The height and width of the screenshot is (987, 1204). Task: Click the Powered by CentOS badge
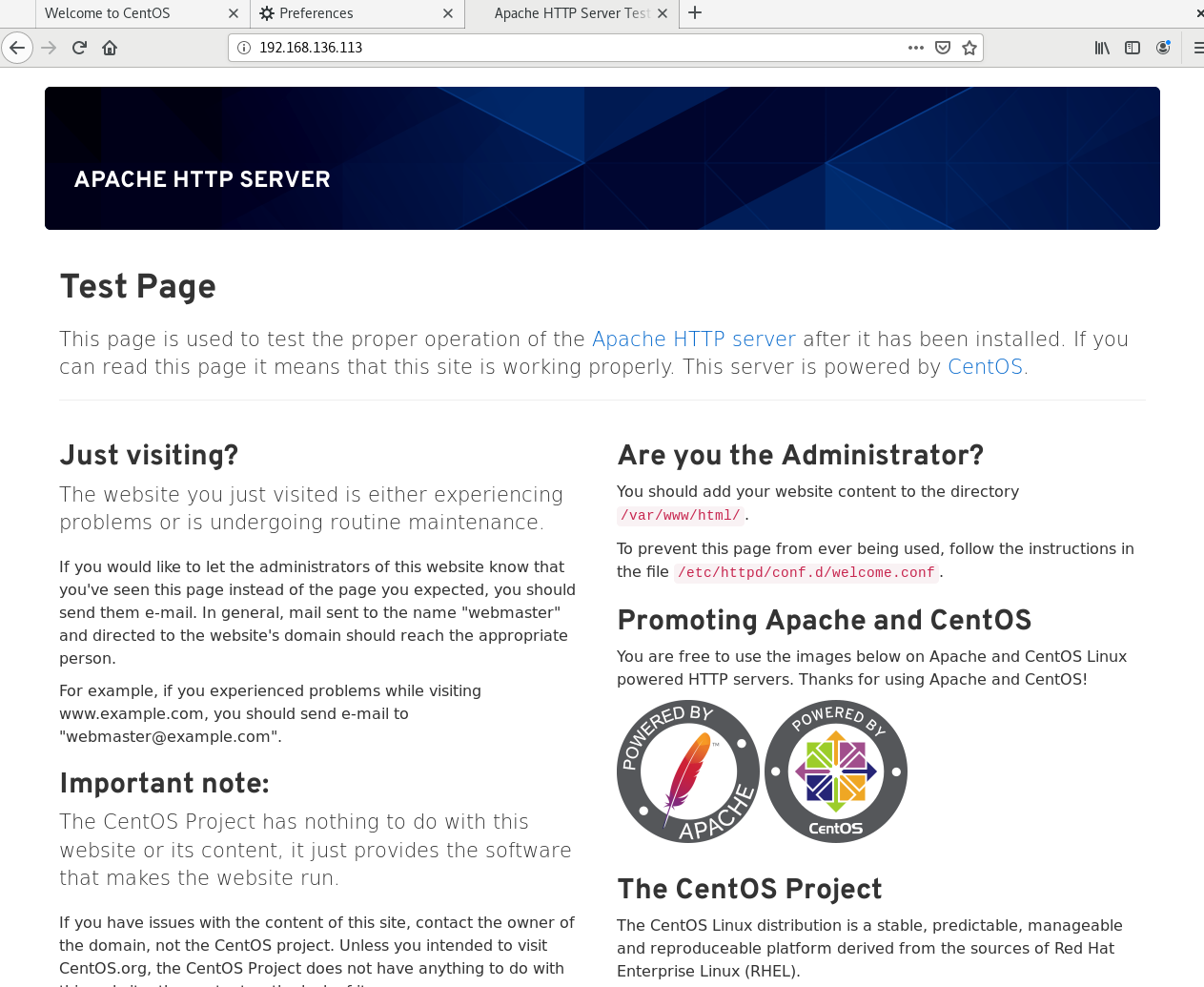pyautogui.click(x=836, y=771)
